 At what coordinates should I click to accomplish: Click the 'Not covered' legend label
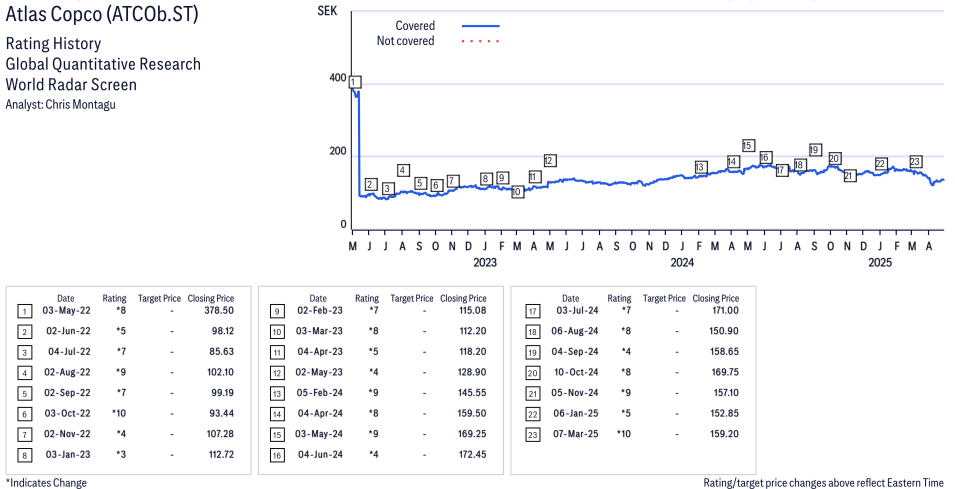[406, 41]
